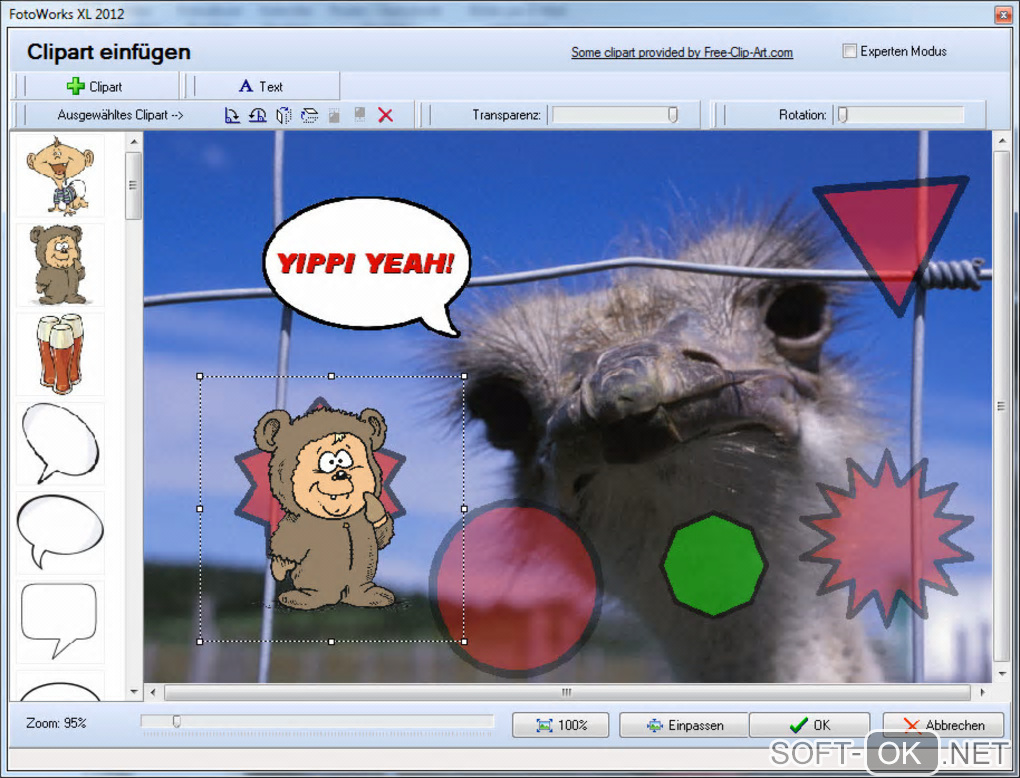Cancel with the Abbrechen button
Image resolution: width=1020 pixels, height=778 pixels.
[943, 725]
